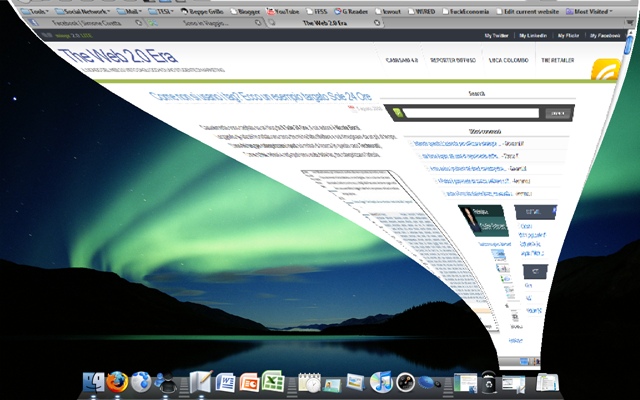Image resolution: width=640 pixels, height=400 pixels.
Task: Switch to the Sono in Viaggio tab
Action: coord(205,23)
